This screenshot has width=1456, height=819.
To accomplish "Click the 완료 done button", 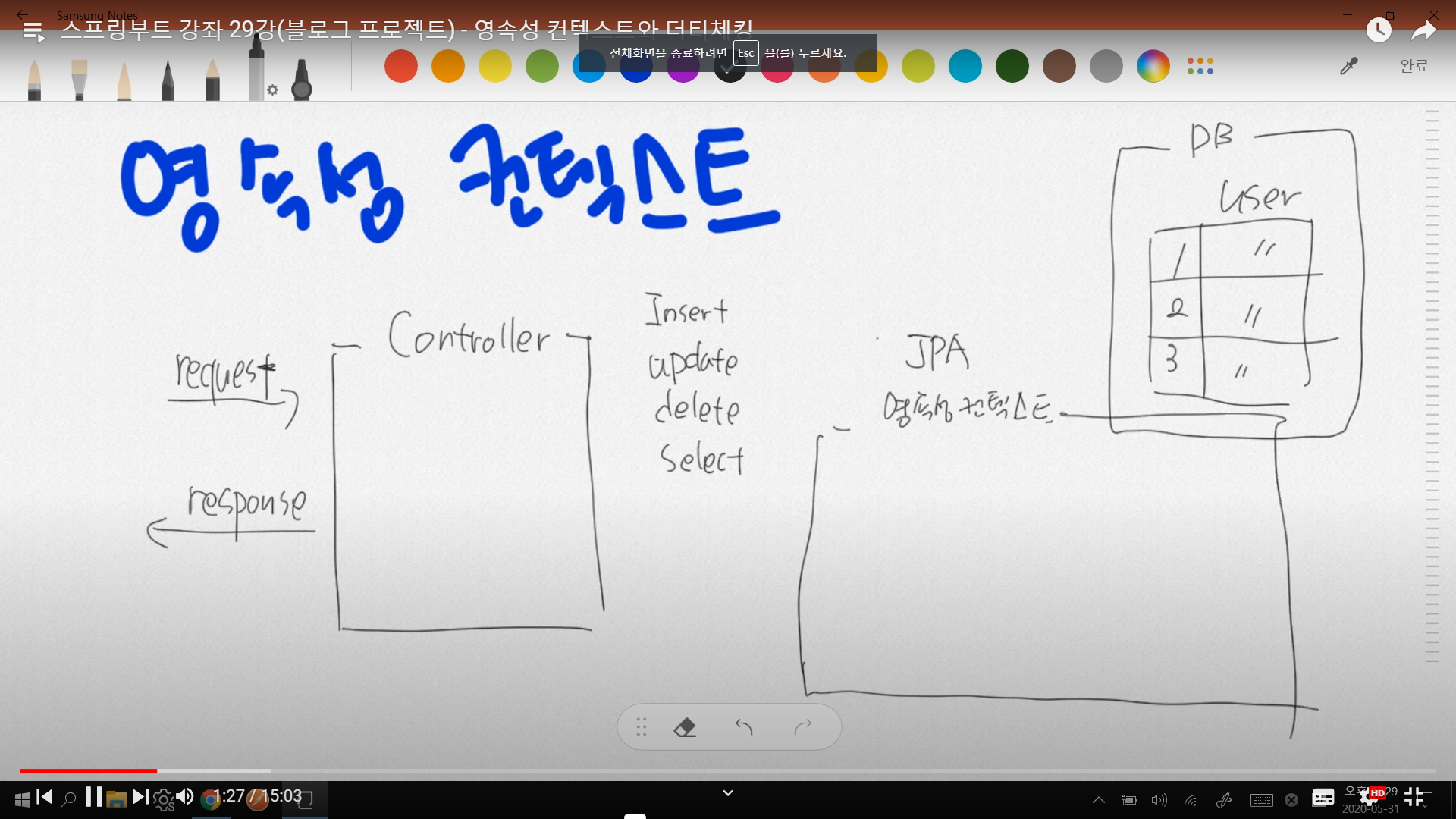I will pyautogui.click(x=1414, y=66).
